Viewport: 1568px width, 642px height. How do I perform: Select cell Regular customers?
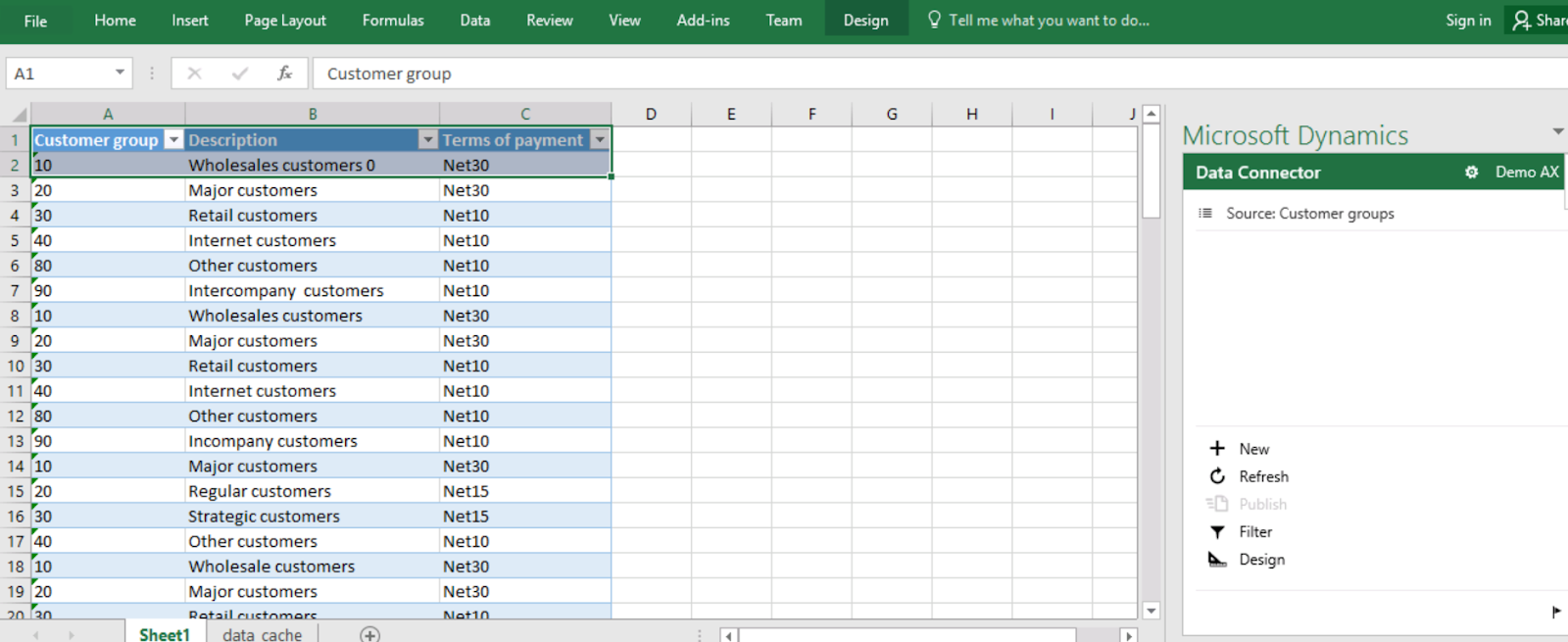pos(313,491)
